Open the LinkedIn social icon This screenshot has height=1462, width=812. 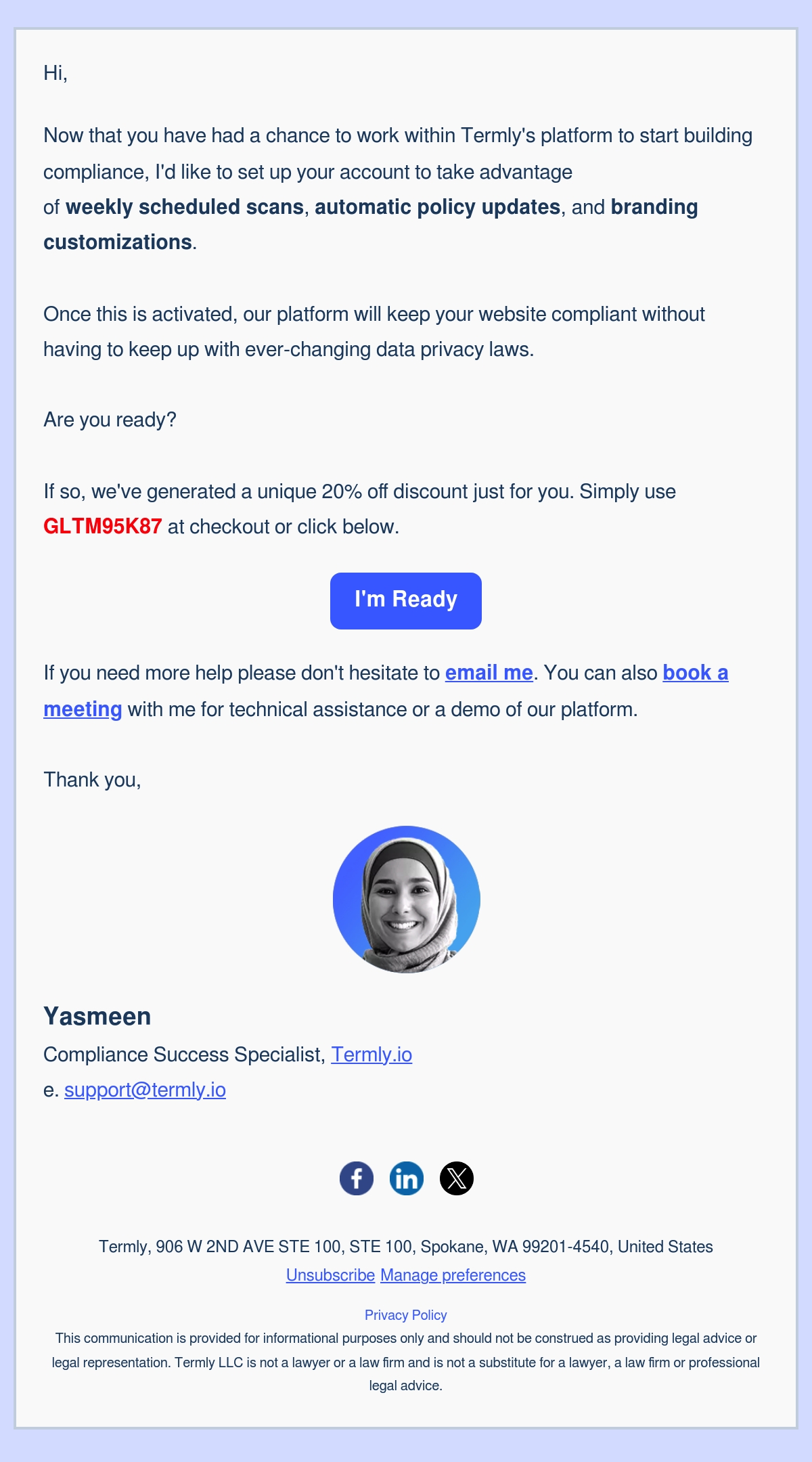tap(407, 1178)
